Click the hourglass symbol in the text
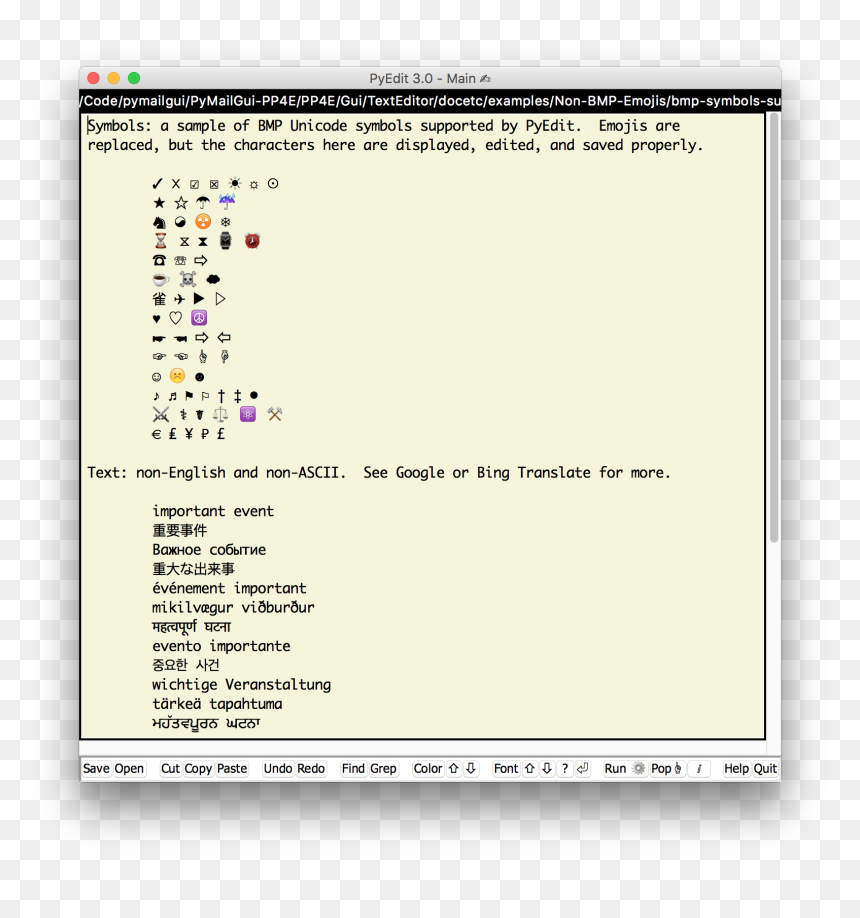The height and width of the screenshot is (918, 860). pos(160,241)
